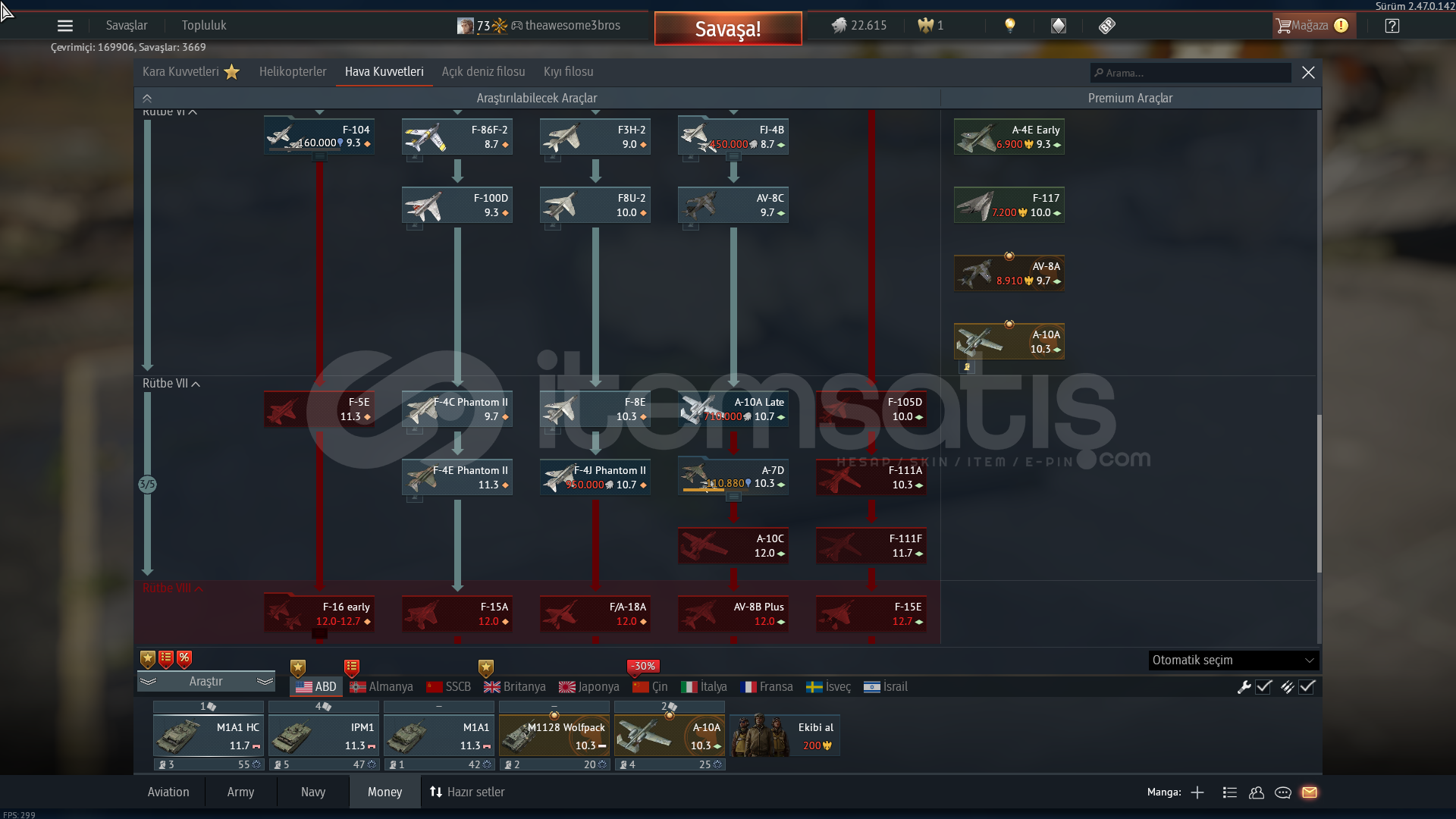Select the F-117 premium vehicle card
1456x819 pixels.
[x=1009, y=205]
